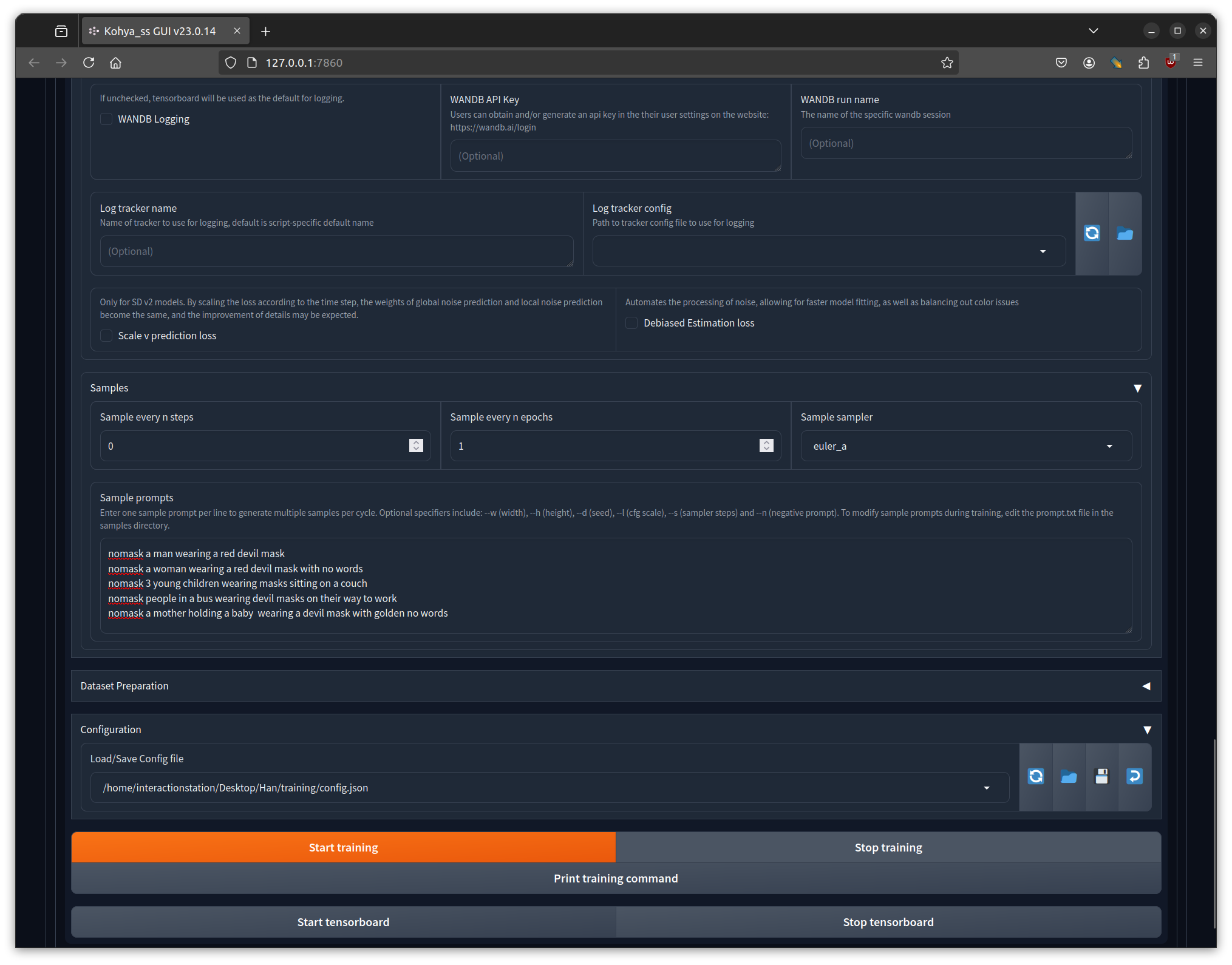1232x965 pixels.
Task: Open the recent browsing tab-view icon
Action: click(61, 31)
